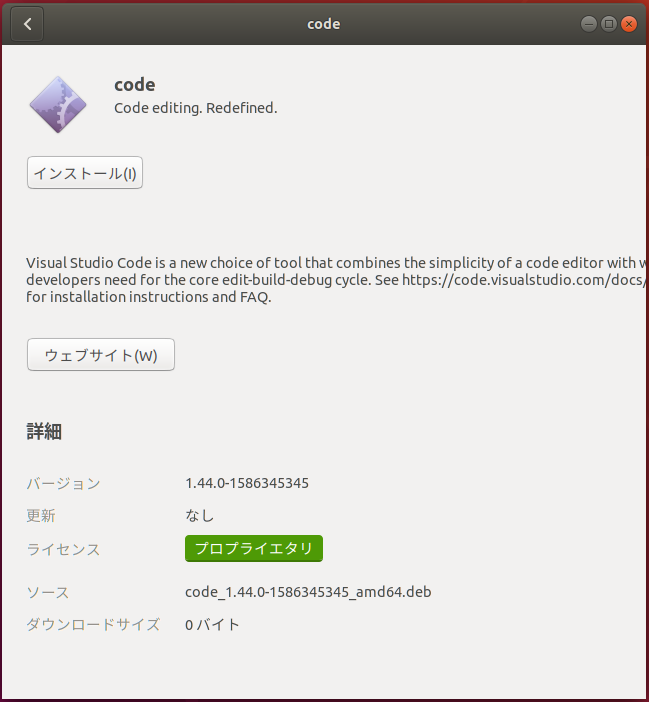Click the back arrow in the header
Image resolution: width=649 pixels, height=702 pixels.
click(27, 24)
